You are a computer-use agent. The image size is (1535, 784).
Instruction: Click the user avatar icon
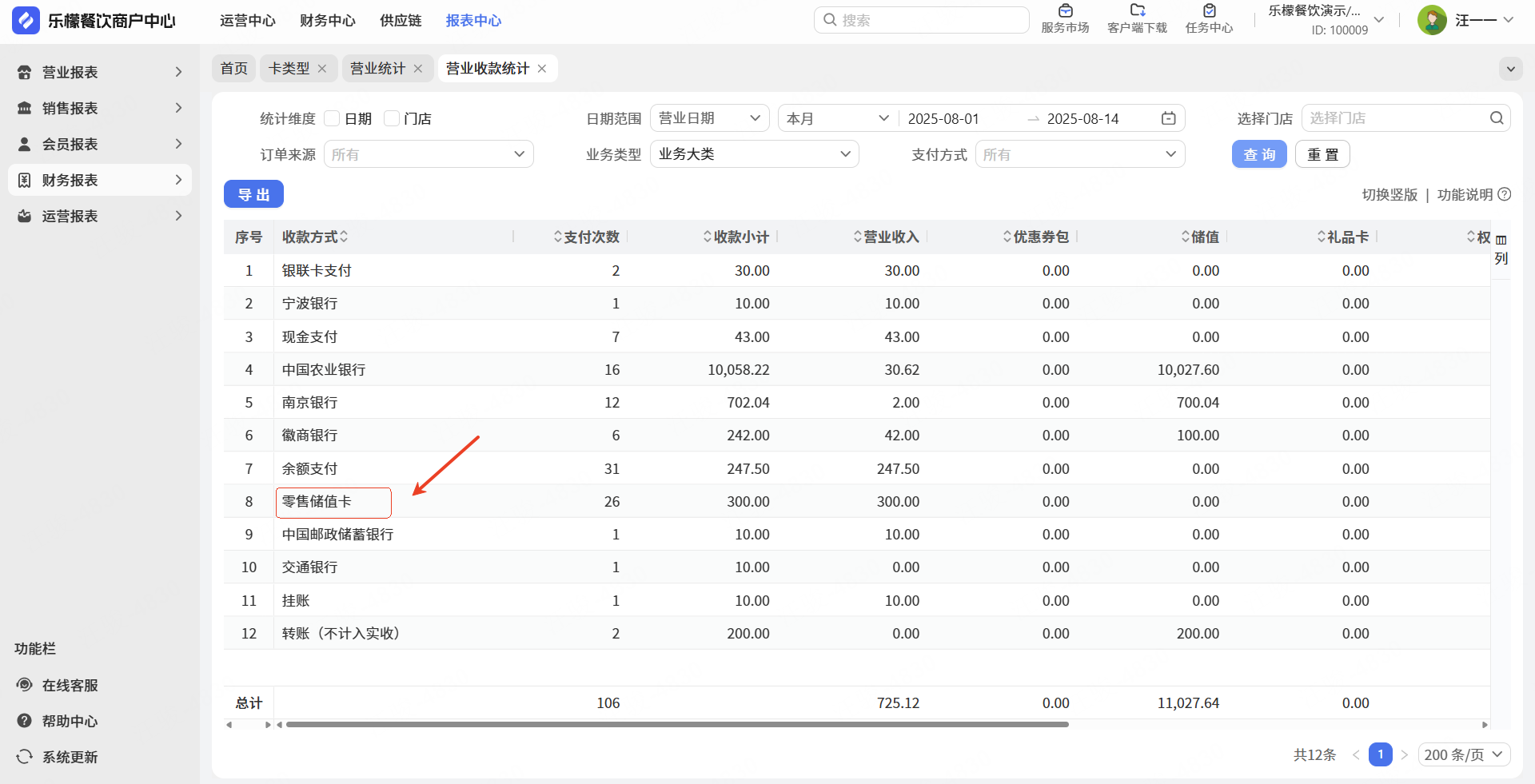pyautogui.click(x=1432, y=20)
